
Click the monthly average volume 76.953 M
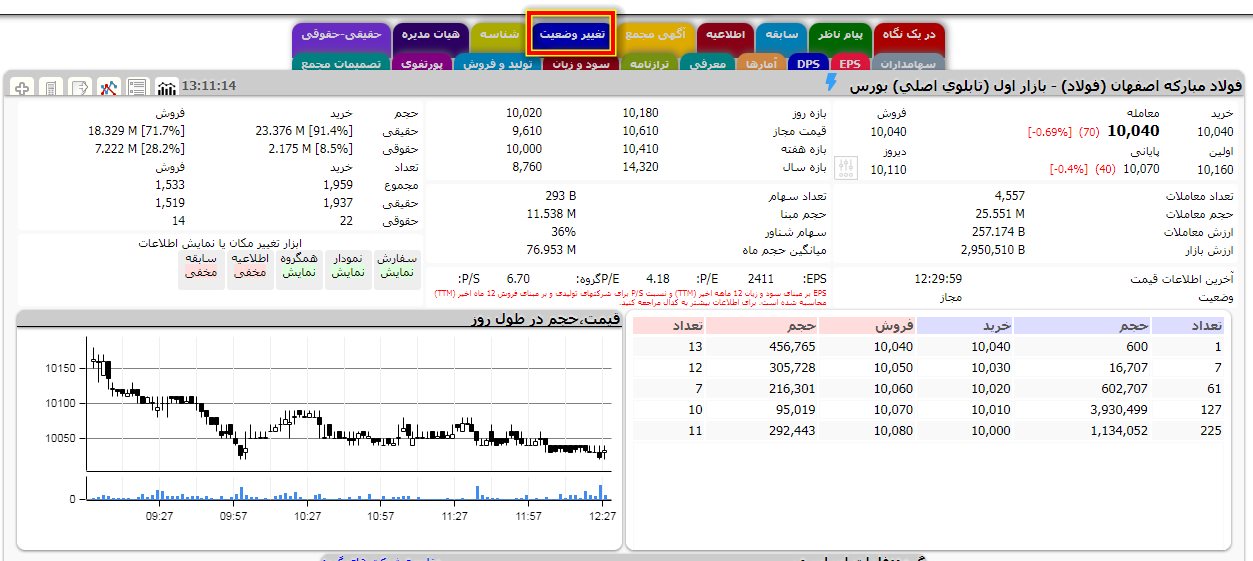click(x=552, y=249)
